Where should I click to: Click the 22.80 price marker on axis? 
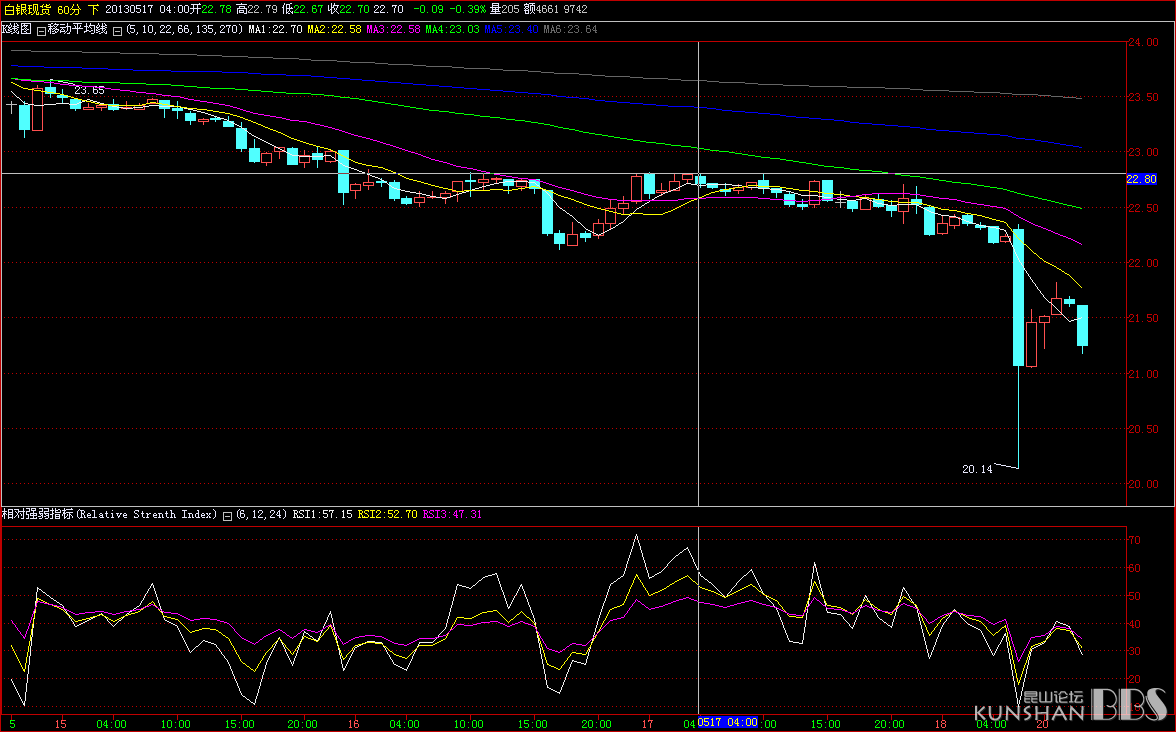(1141, 179)
